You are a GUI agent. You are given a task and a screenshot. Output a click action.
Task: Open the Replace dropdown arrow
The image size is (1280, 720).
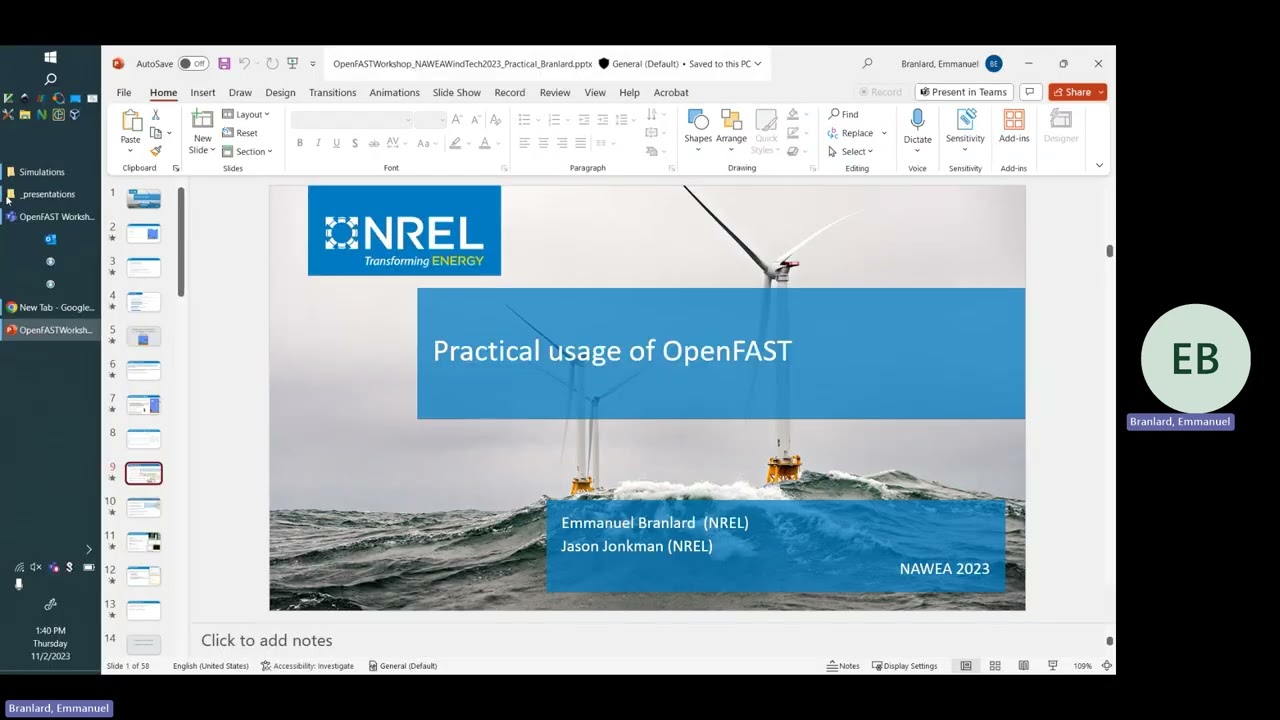(884, 133)
